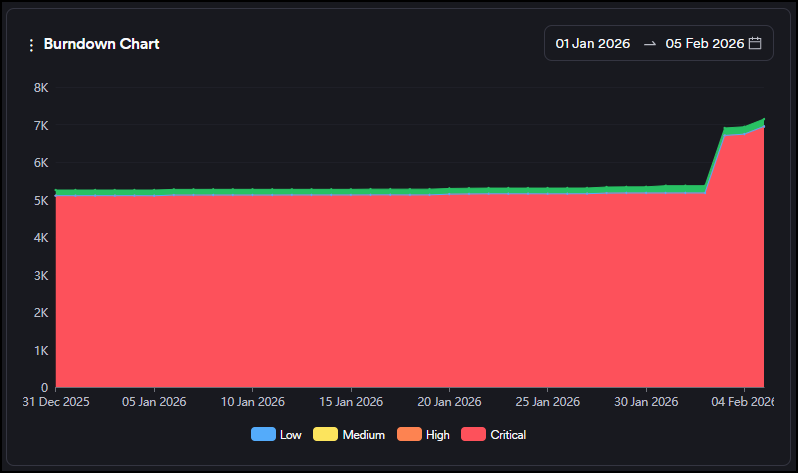Viewport: 798px width, 473px height.
Task: Click the yellow Medium legend swatch
Action: click(x=326, y=435)
